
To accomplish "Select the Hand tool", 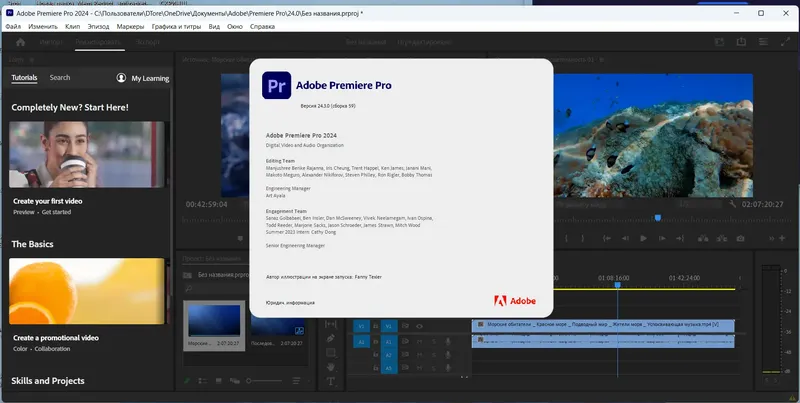I will 331,367.
